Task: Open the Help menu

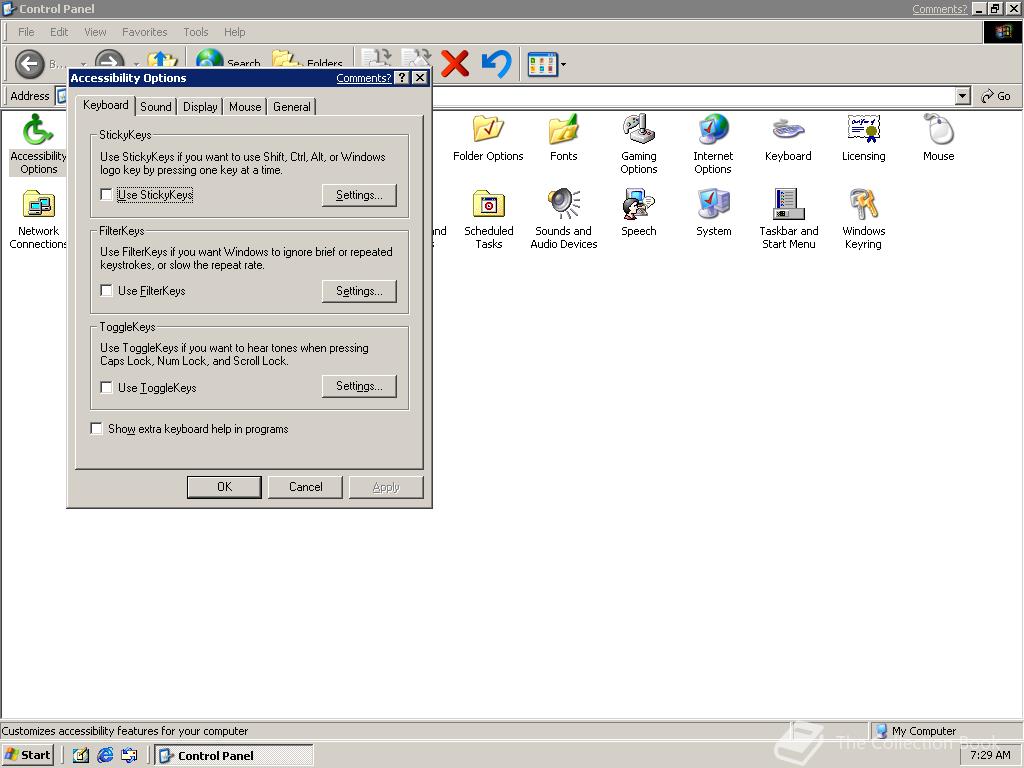Action: click(x=234, y=32)
